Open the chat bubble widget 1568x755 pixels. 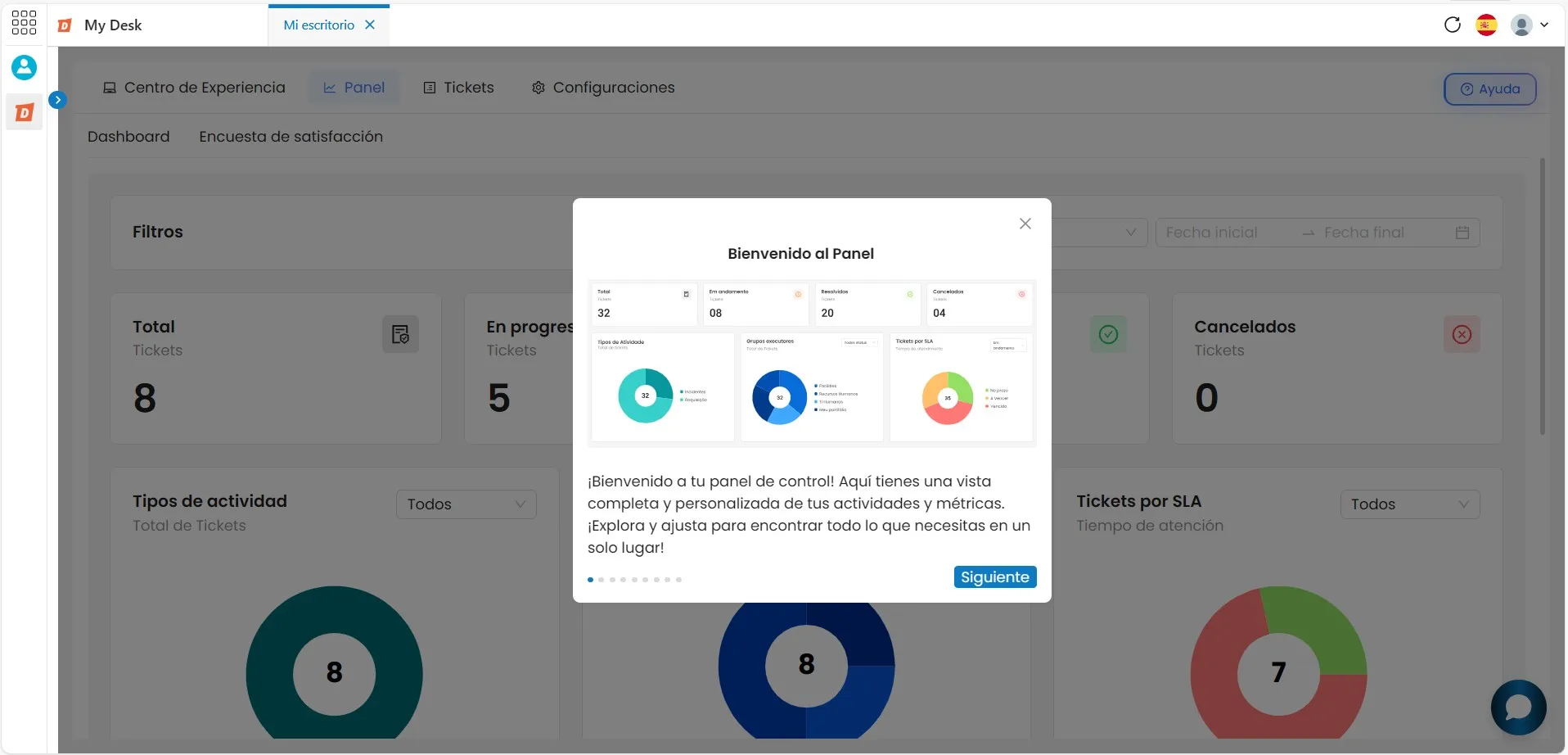[1518, 708]
